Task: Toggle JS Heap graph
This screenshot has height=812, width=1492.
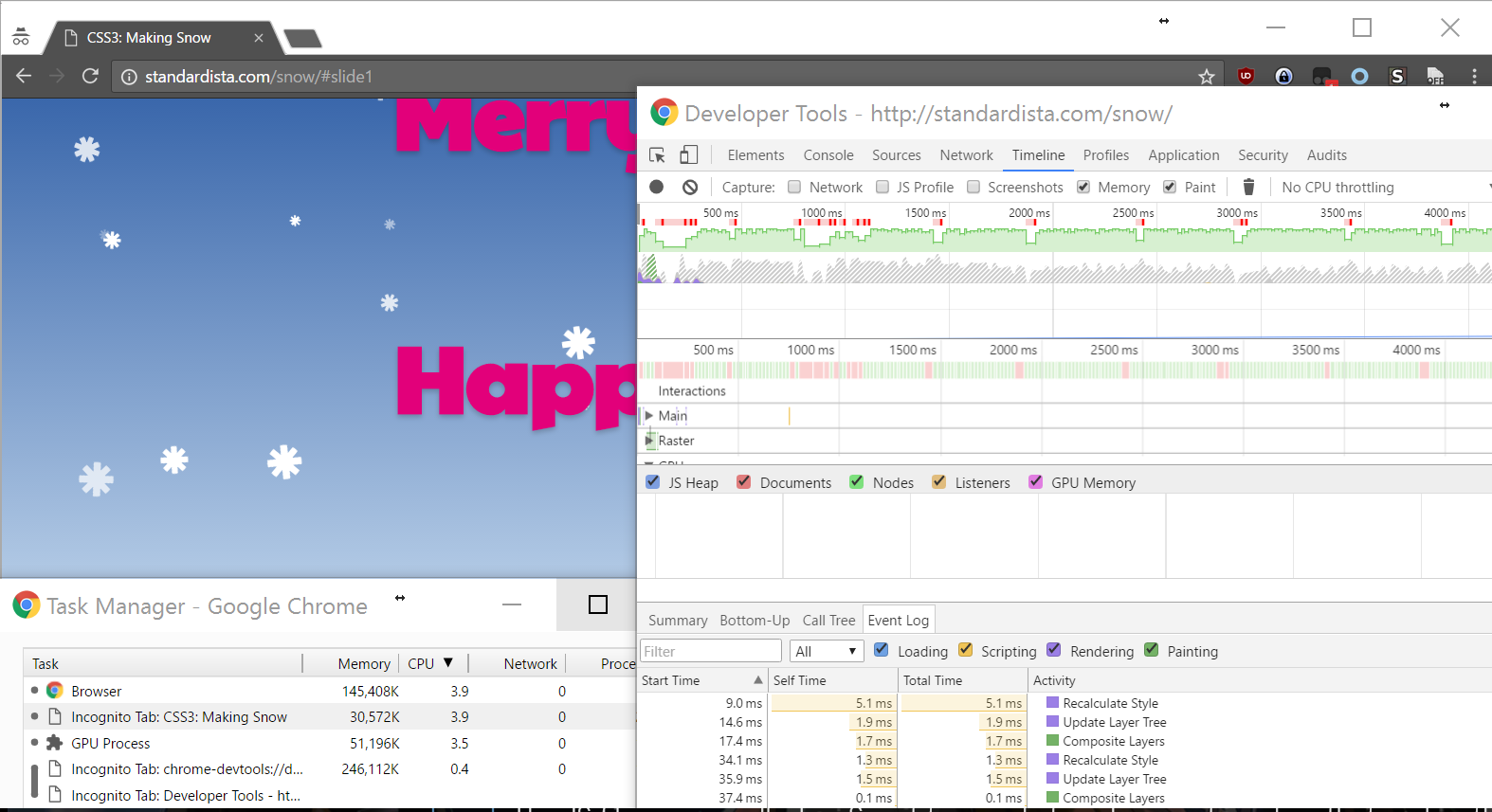Action: pos(653,481)
